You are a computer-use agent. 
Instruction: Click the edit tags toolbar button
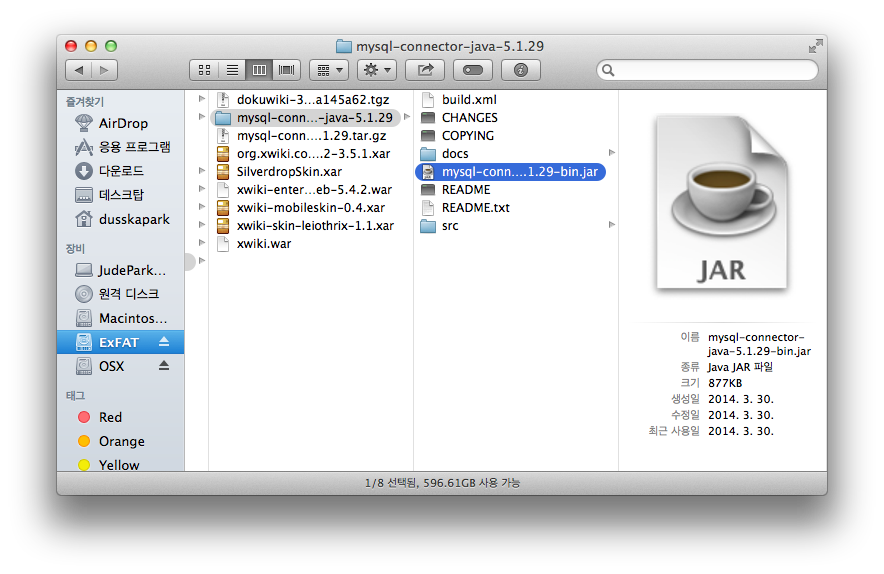pyautogui.click(x=472, y=70)
